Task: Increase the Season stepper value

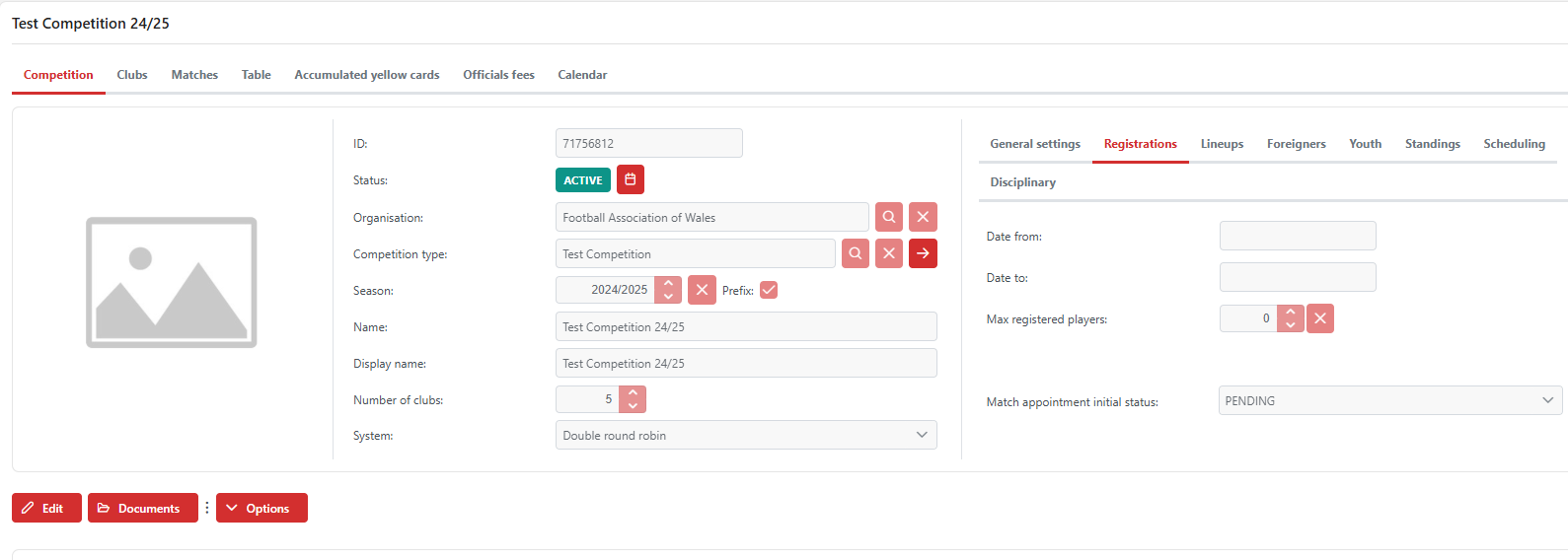Action: click(668, 284)
